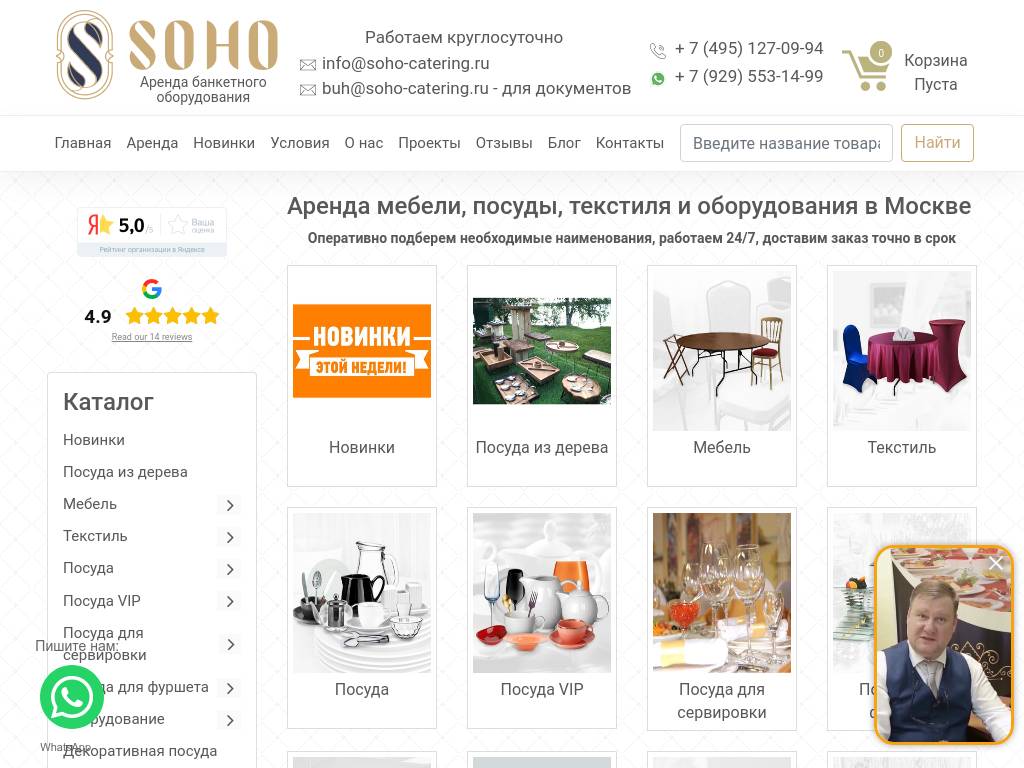Image resolution: width=1024 pixels, height=768 pixels.
Task: Expand the Посуда catalog chevron
Action: [230, 569]
